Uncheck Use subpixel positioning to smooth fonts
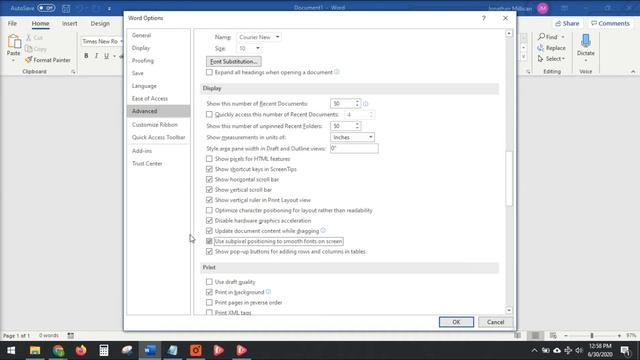Screen dimensions: 640x360 209,241
